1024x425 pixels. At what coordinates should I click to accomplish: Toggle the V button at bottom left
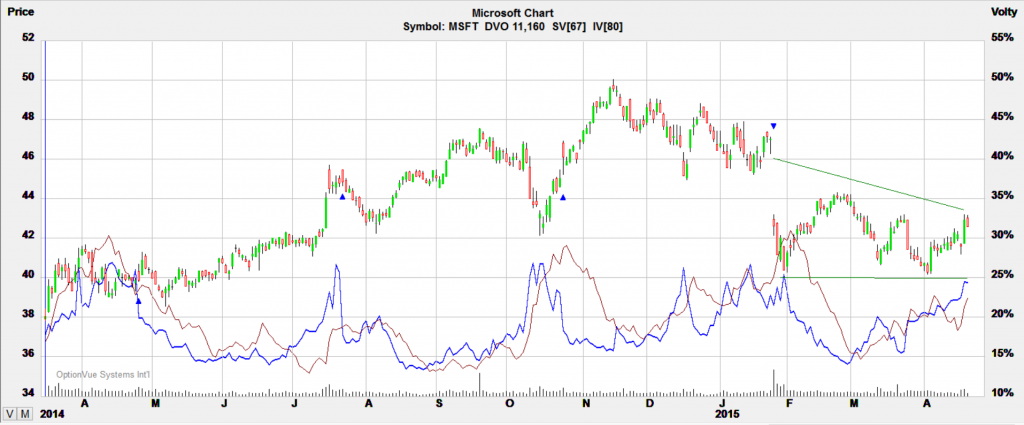(9, 413)
